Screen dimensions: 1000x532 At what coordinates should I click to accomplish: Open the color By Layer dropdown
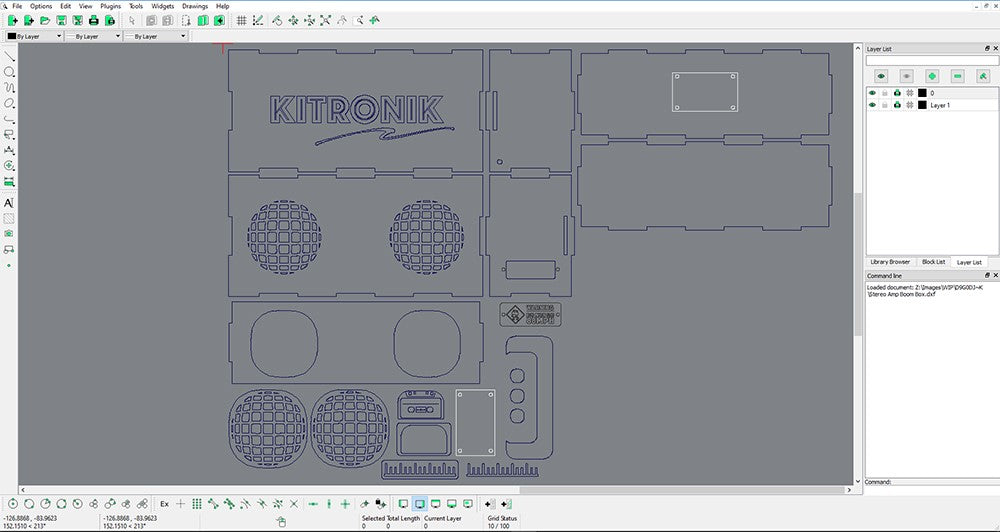(34, 37)
